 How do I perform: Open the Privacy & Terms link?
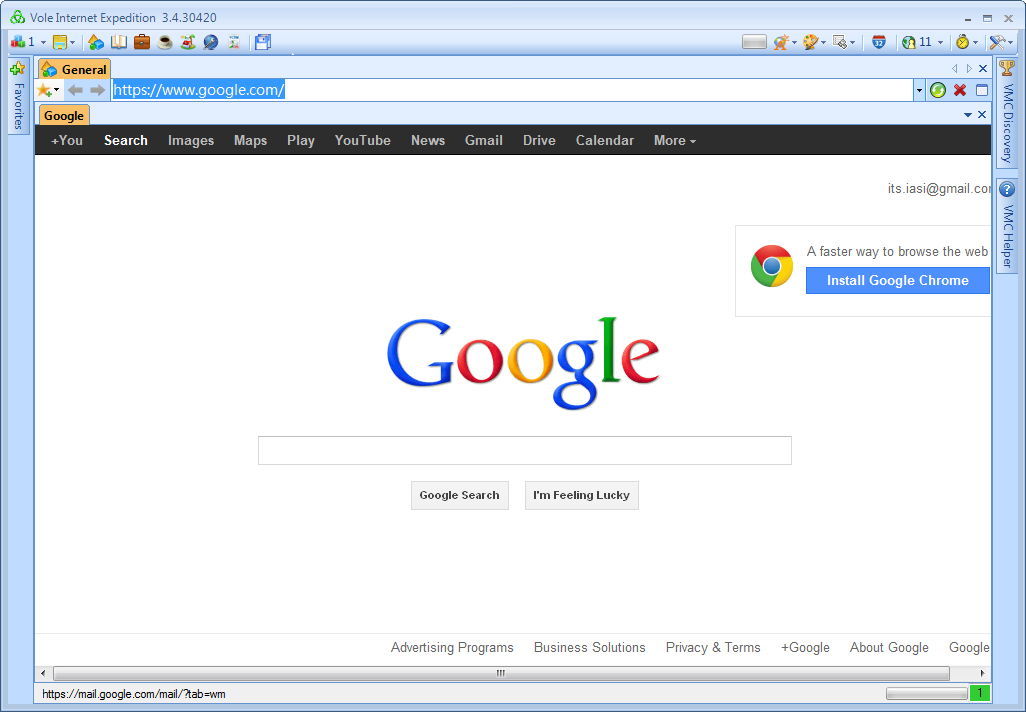pos(713,647)
